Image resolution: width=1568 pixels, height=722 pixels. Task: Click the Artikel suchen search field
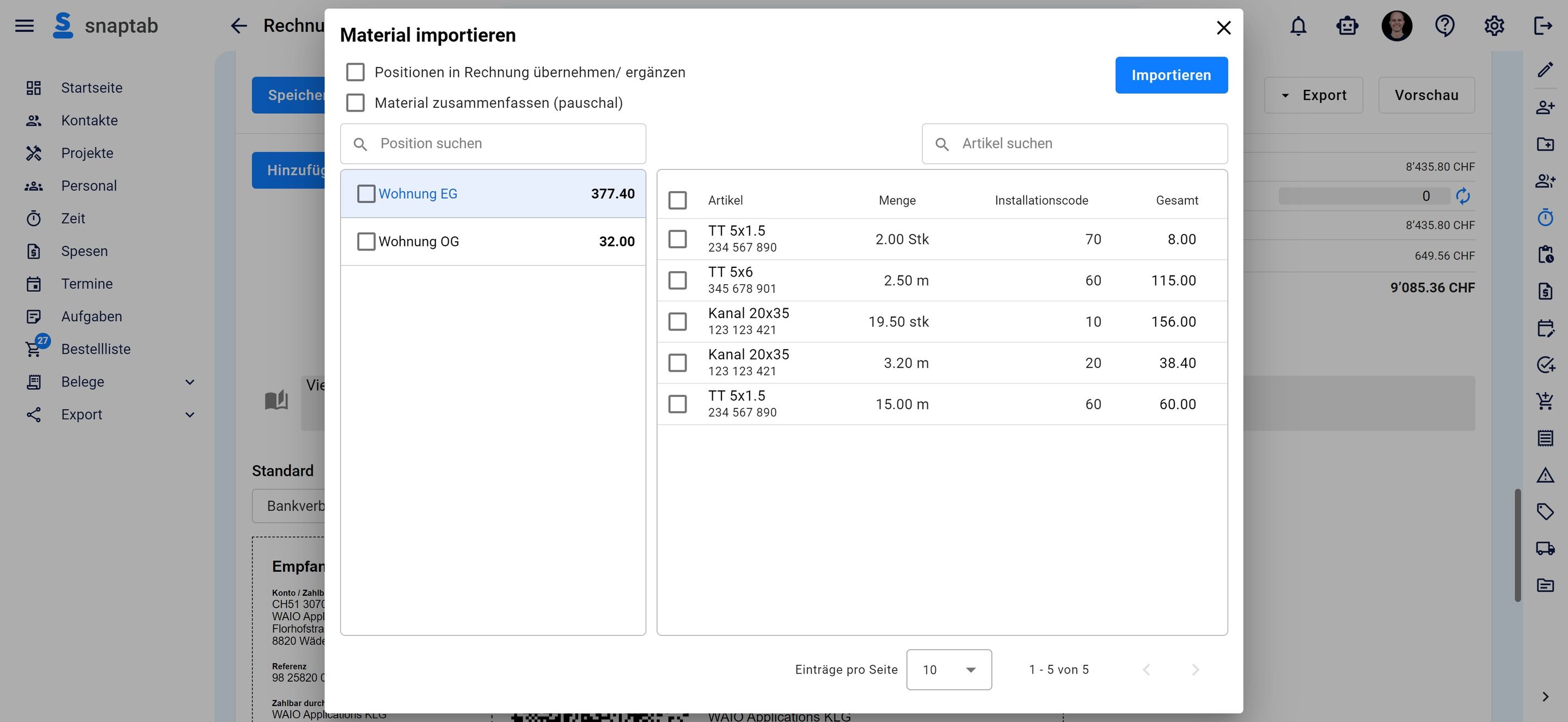[x=1074, y=144]
